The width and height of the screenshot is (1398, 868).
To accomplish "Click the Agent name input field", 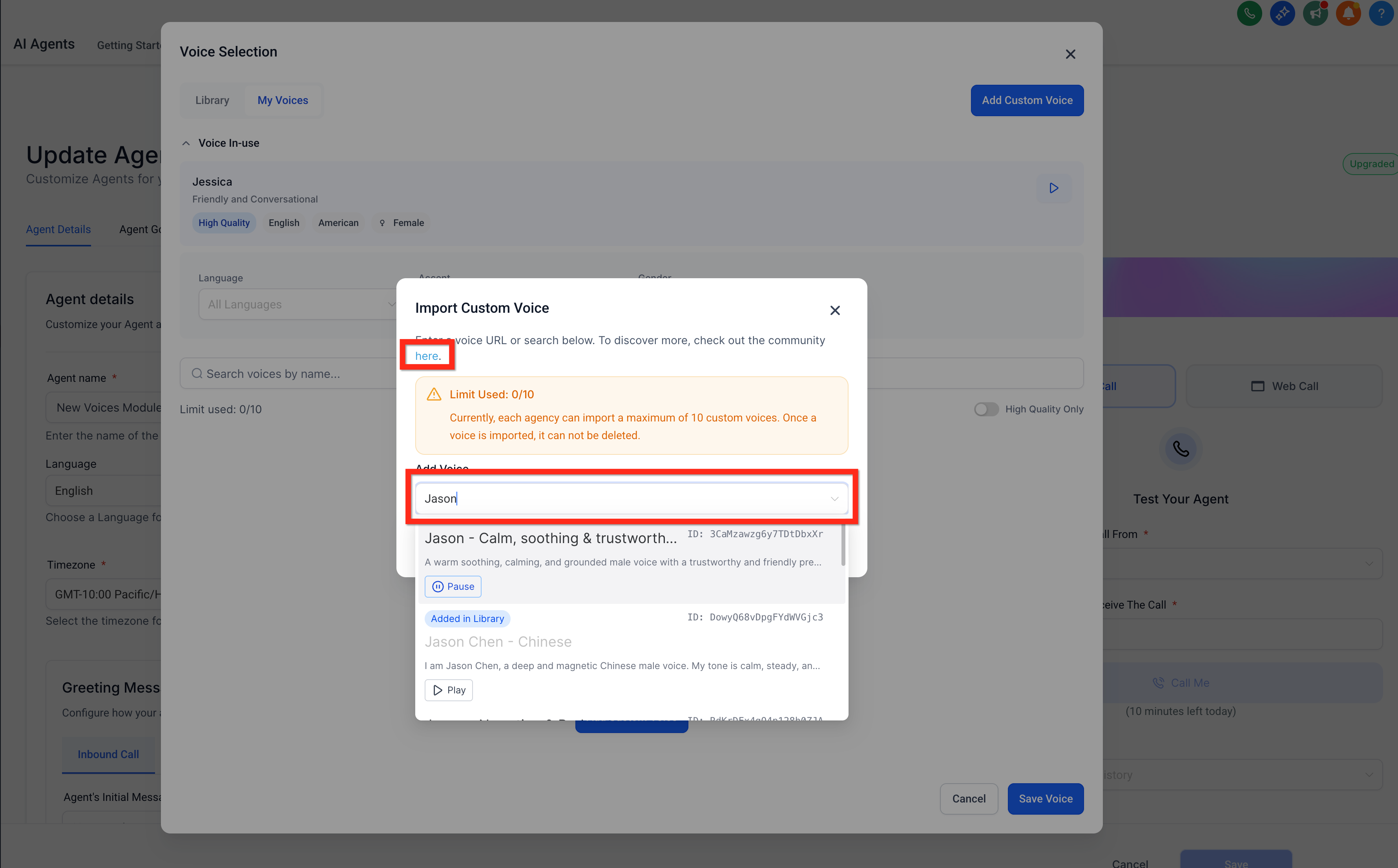I will [103, 408].
